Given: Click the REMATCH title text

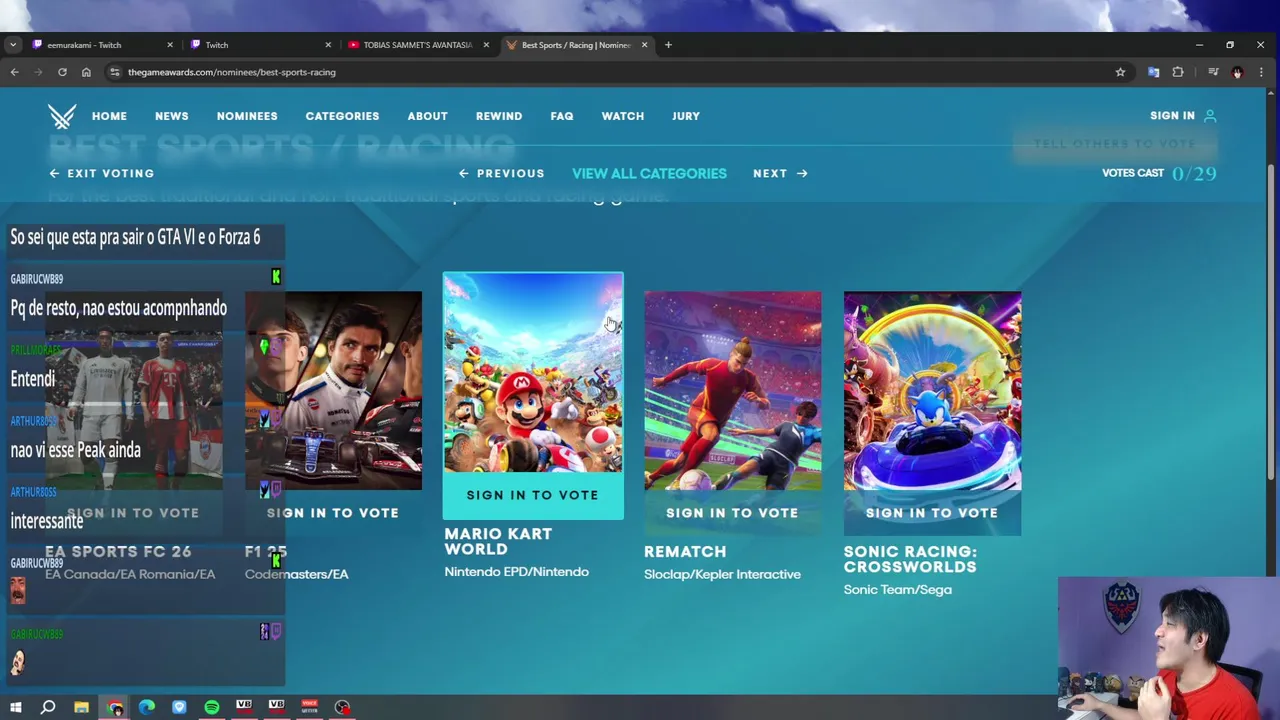Looking at the screenshot, I should (x=685, y=552).
